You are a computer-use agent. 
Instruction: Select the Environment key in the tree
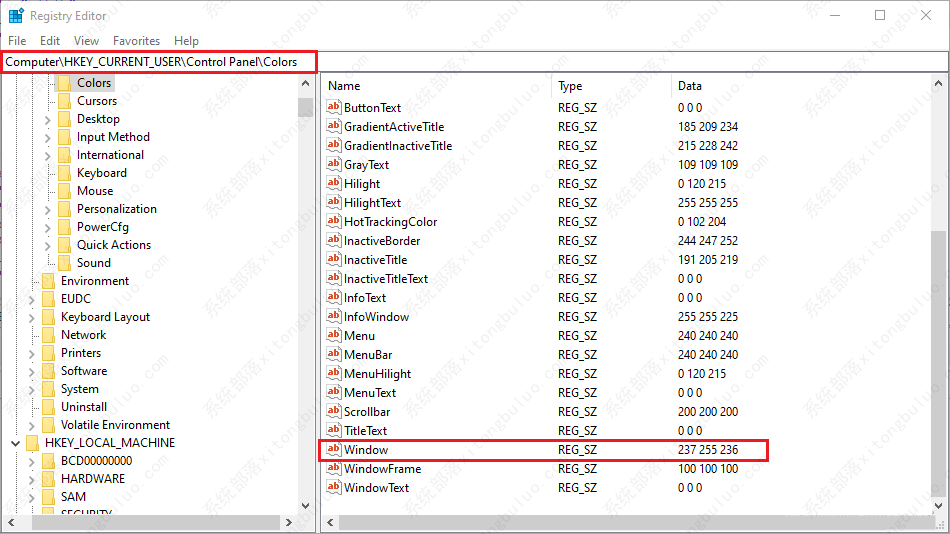click(x=95, y=281)
